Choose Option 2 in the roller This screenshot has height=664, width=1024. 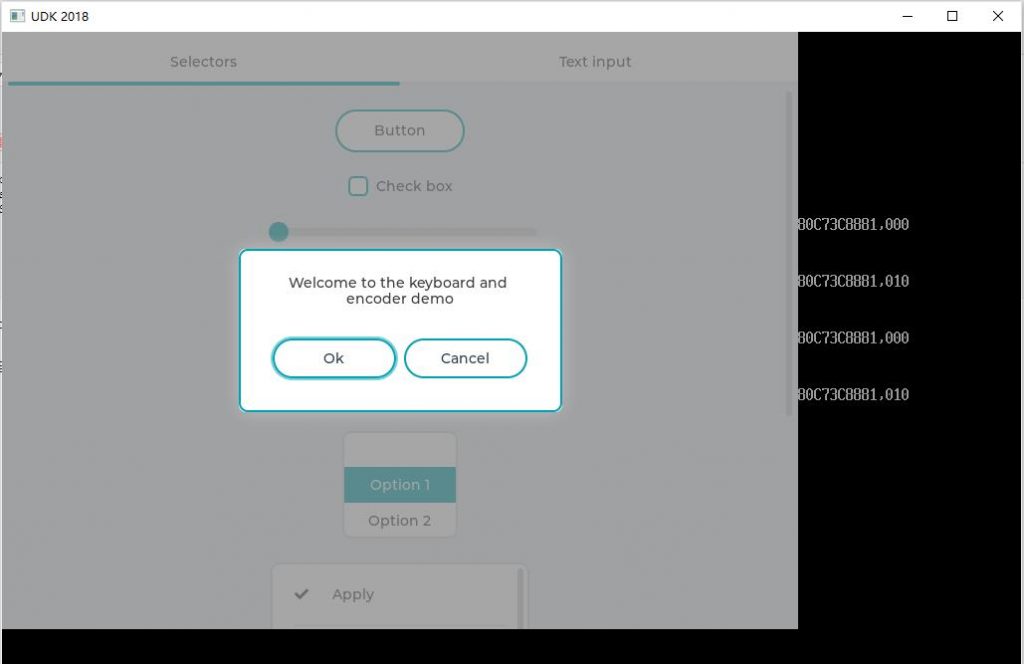[x=400, y=521]
